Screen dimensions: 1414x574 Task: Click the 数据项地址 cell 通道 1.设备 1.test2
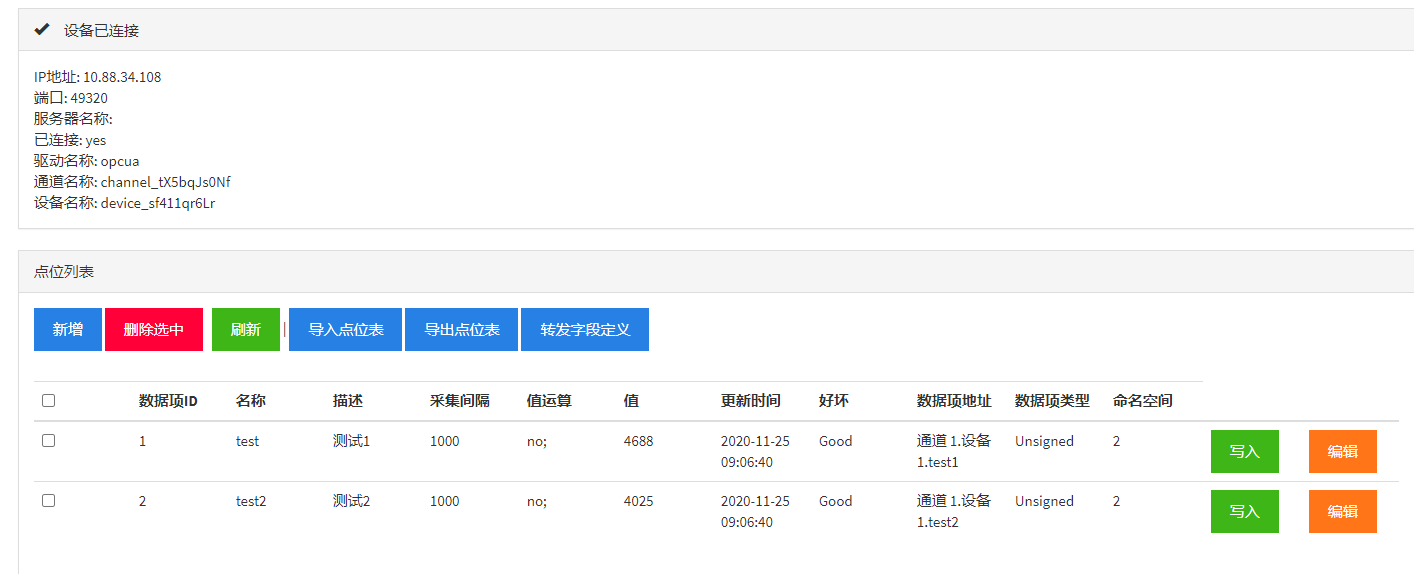click(953, 511)
